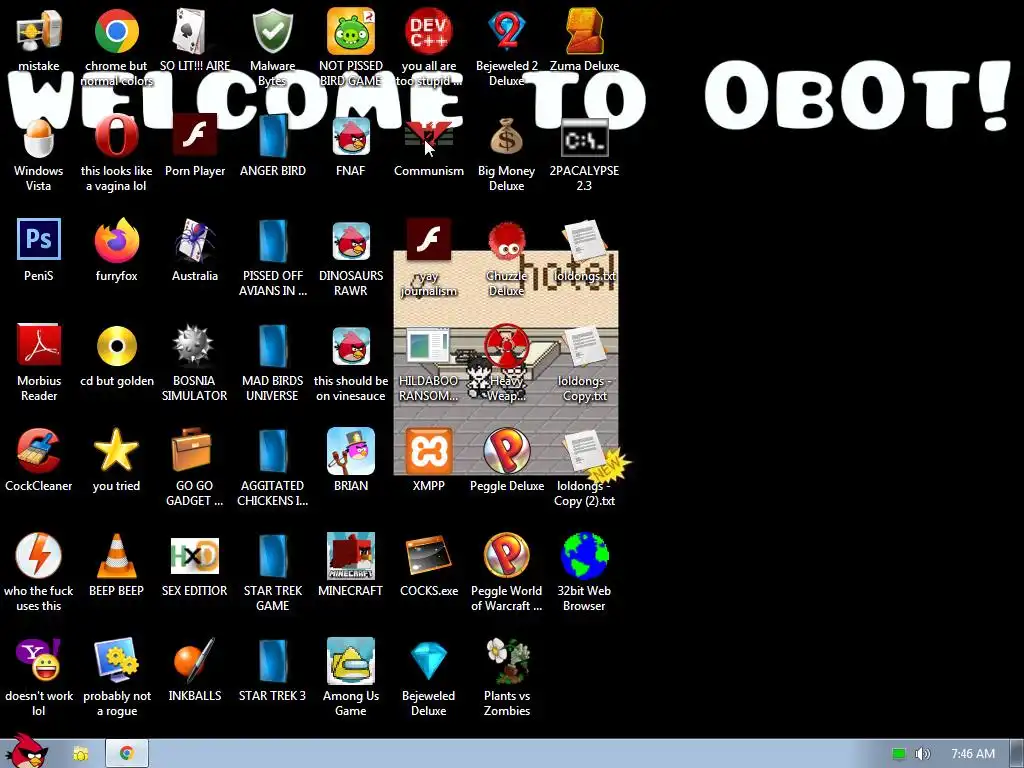Screen dimensions: 1024x768
Task: Open Morbius Reader PDF icon
Action: point(39,345)
